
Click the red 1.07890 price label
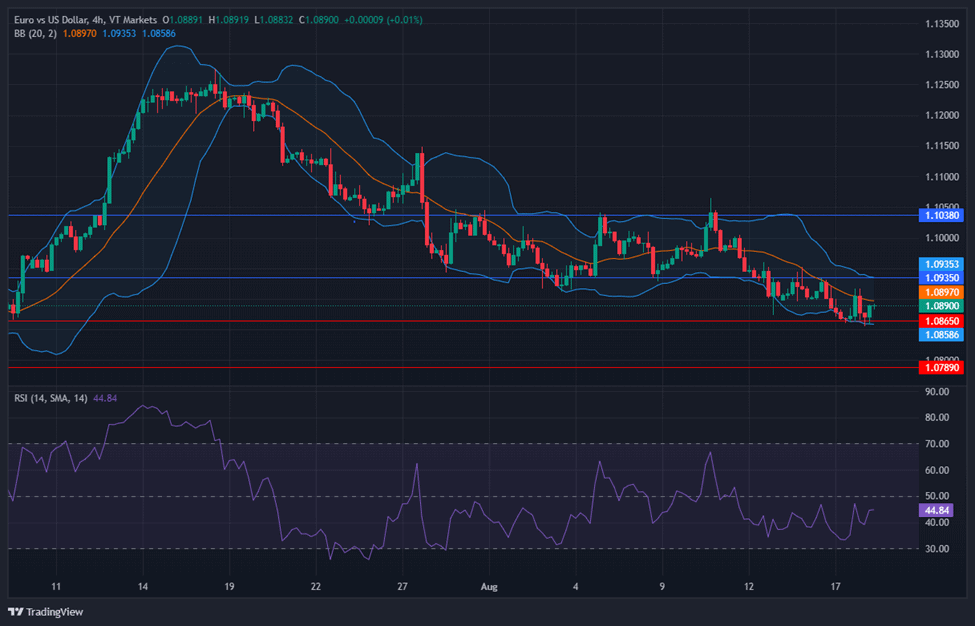click(x=941, y=368)
